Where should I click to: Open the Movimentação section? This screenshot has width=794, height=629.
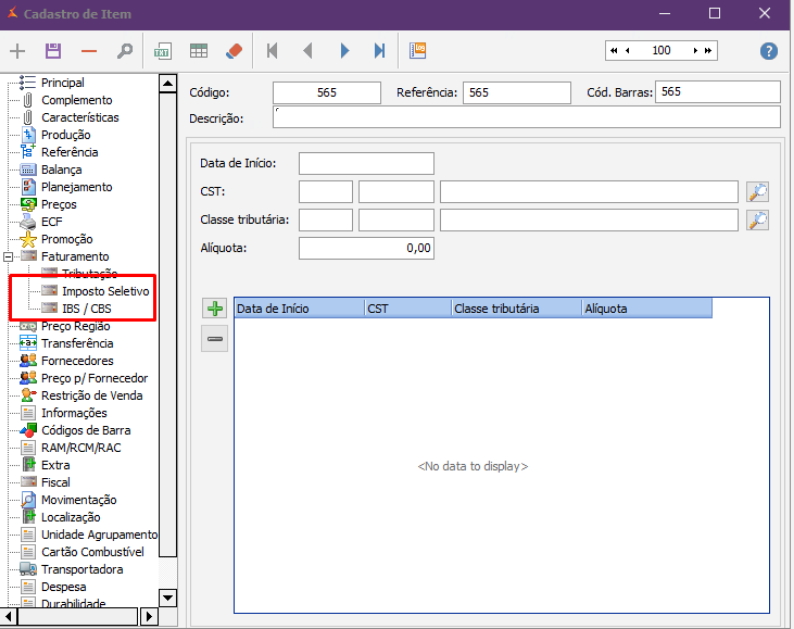[x=79, y=500]
